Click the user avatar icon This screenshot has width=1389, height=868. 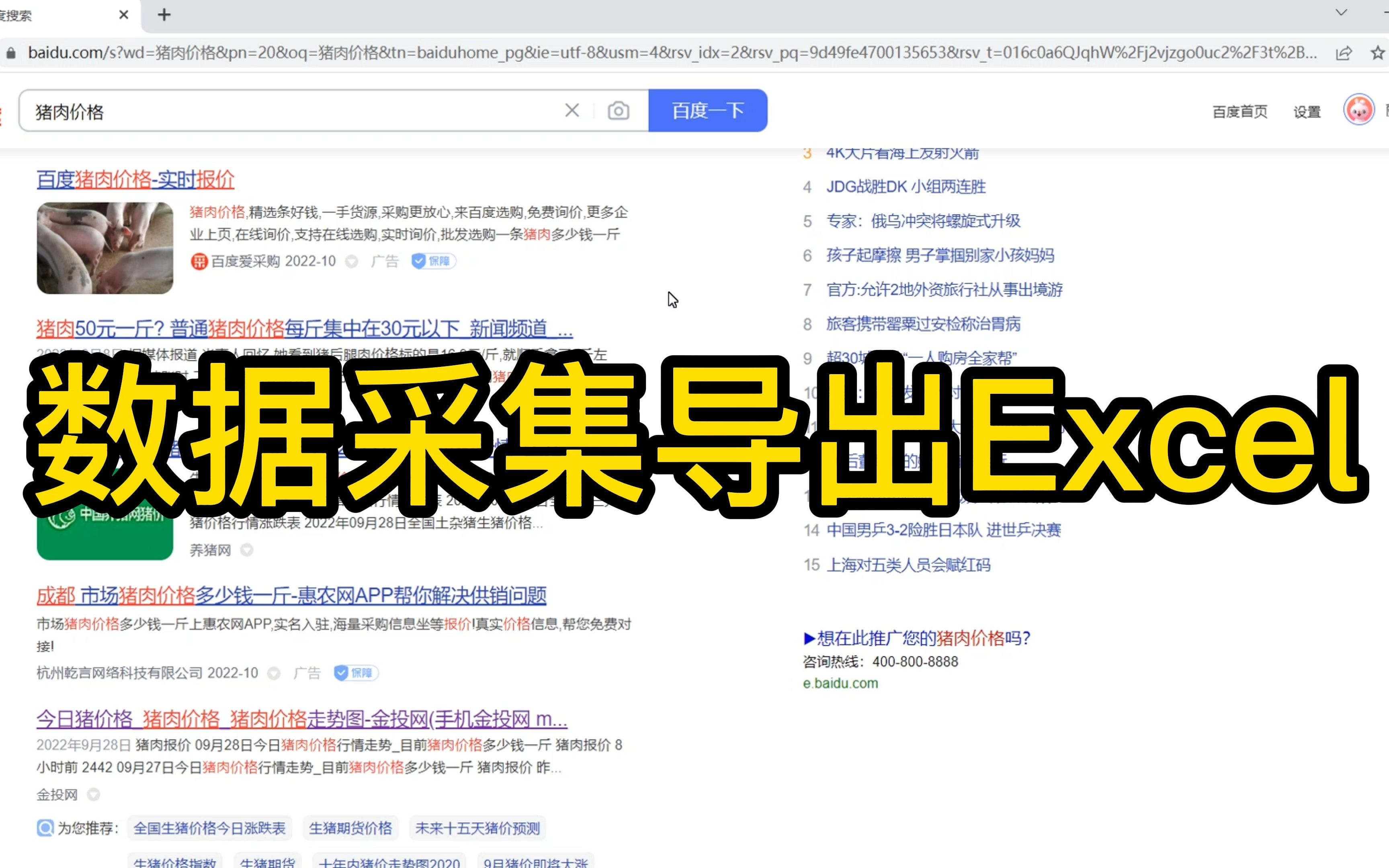click(x=1358, y=109)
